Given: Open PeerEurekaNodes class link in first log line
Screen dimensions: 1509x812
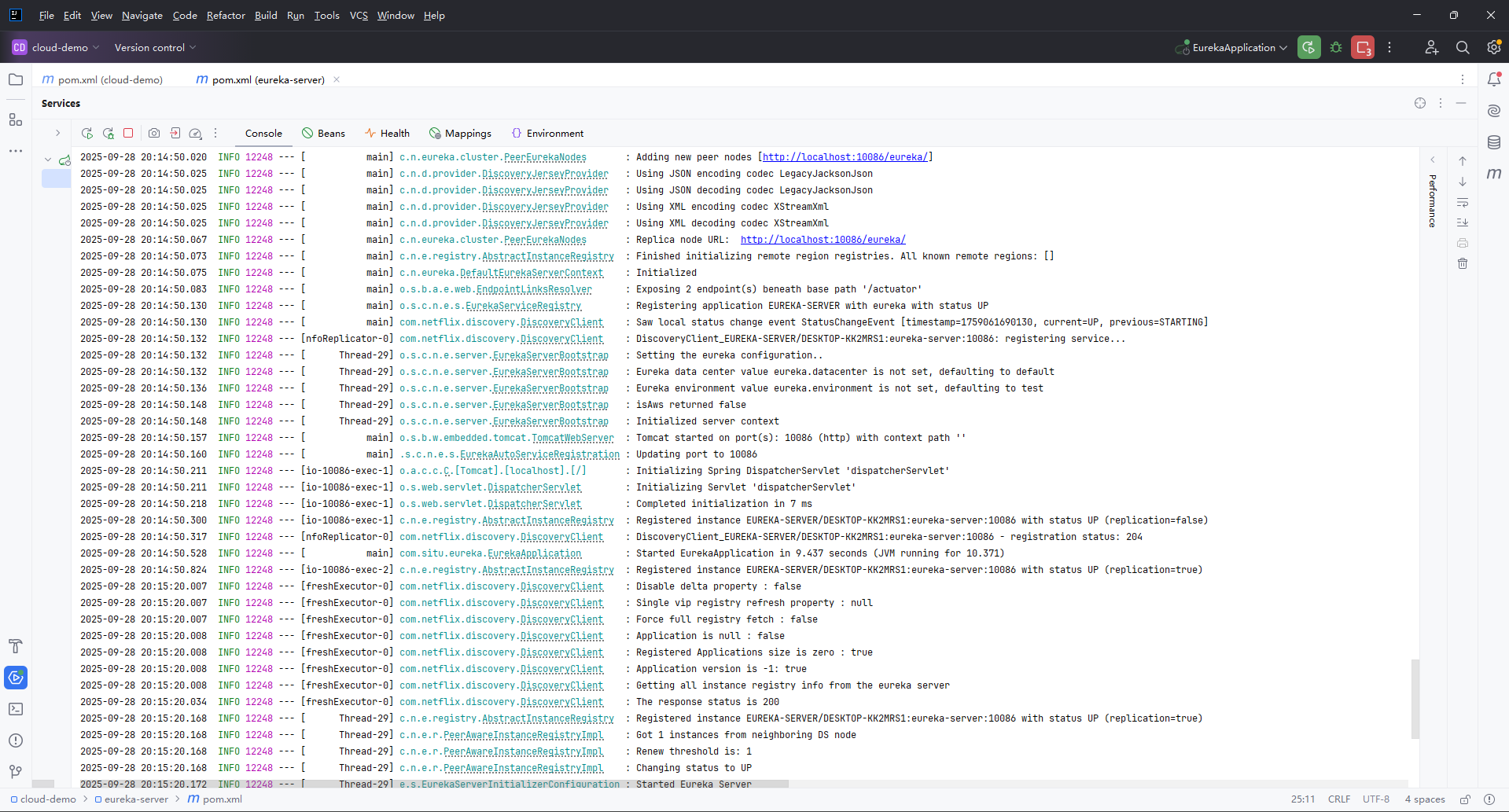Looking at the screenshot, I should 545,157.
